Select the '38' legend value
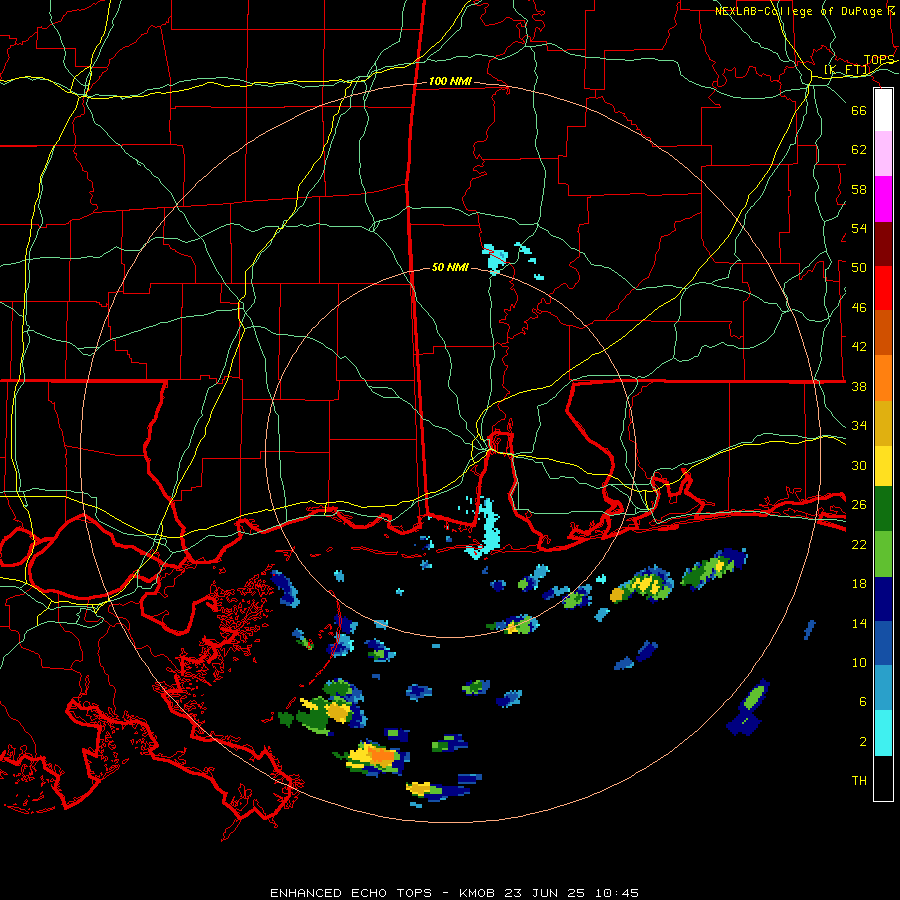Image resolution: width=900 pixels, height=900 pixels. 859,387
